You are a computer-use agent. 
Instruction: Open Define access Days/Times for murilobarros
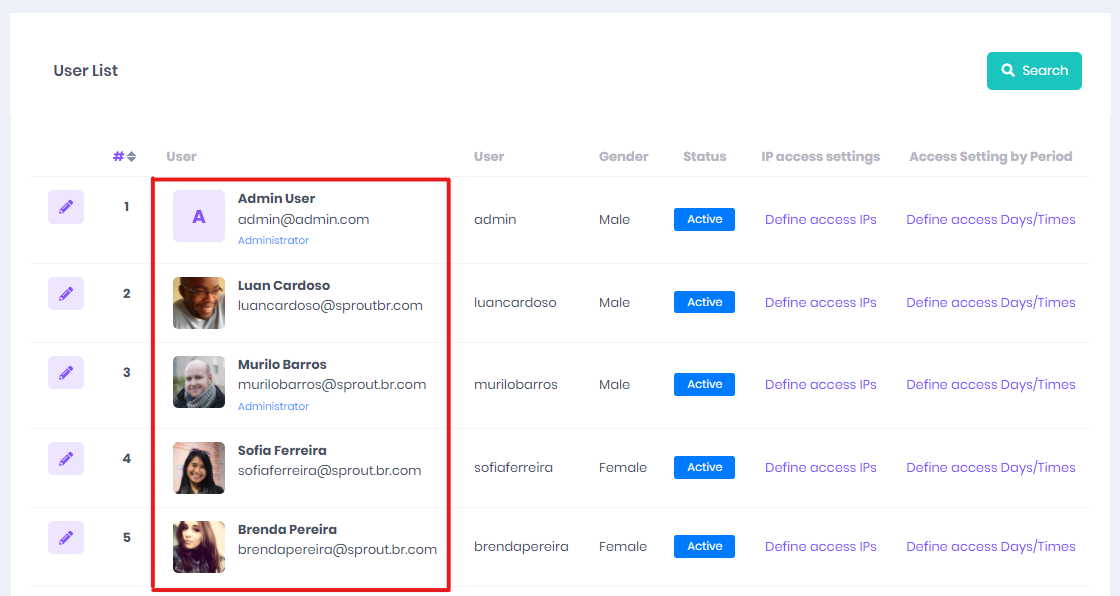[991, 384]
